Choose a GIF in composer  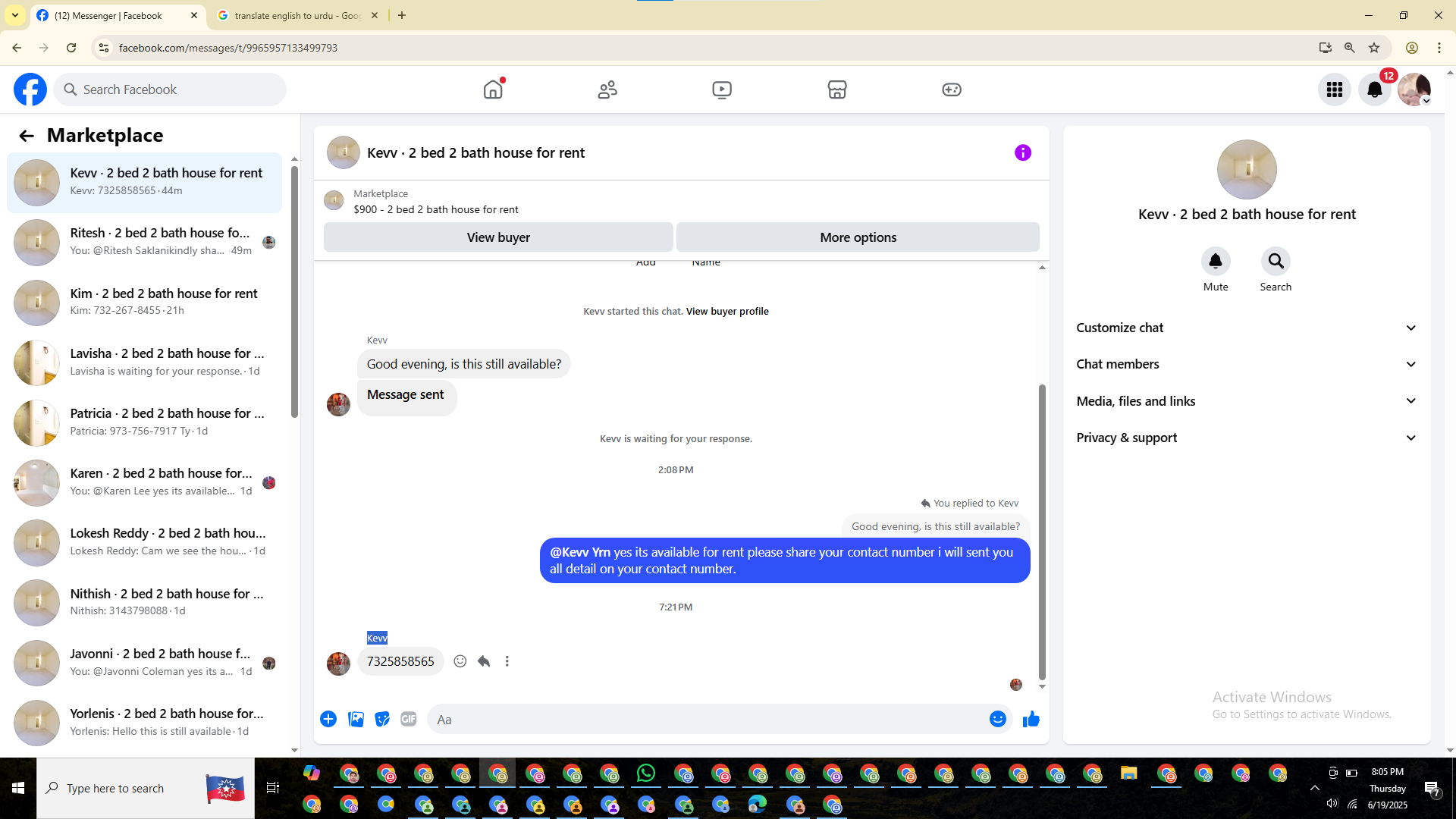(409, 719)
